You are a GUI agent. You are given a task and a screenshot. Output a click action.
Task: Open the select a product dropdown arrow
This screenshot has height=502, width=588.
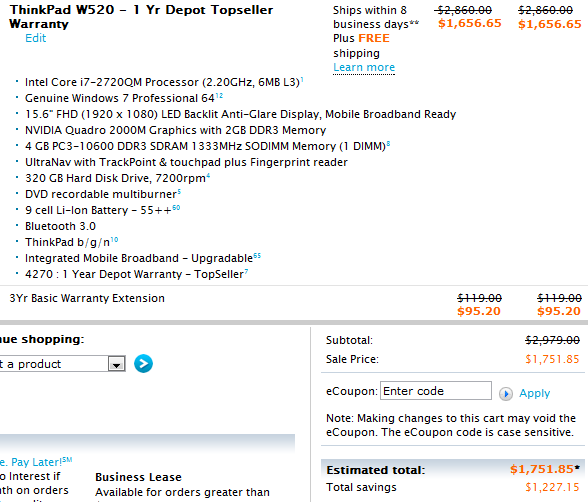[117, 364]
